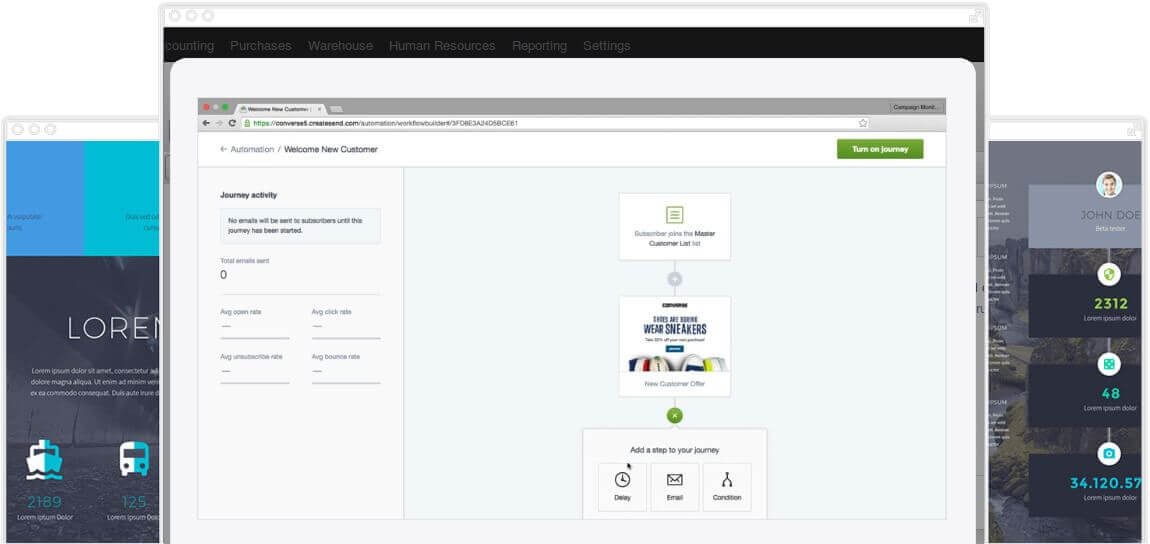Click the browser URL address field
This screenshot has height=544, width=1150.
pos(550,123)
